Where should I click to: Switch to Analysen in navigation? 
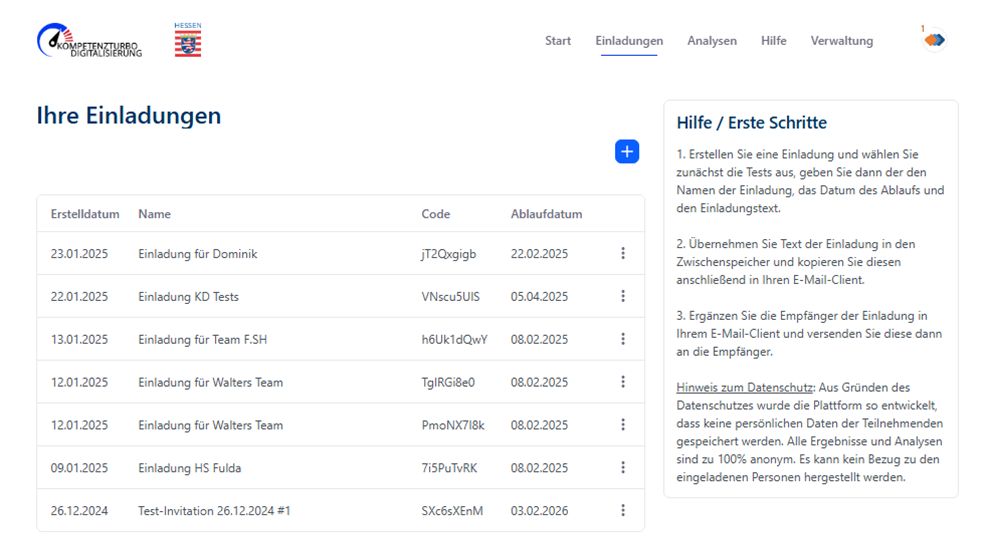[712, 41]
